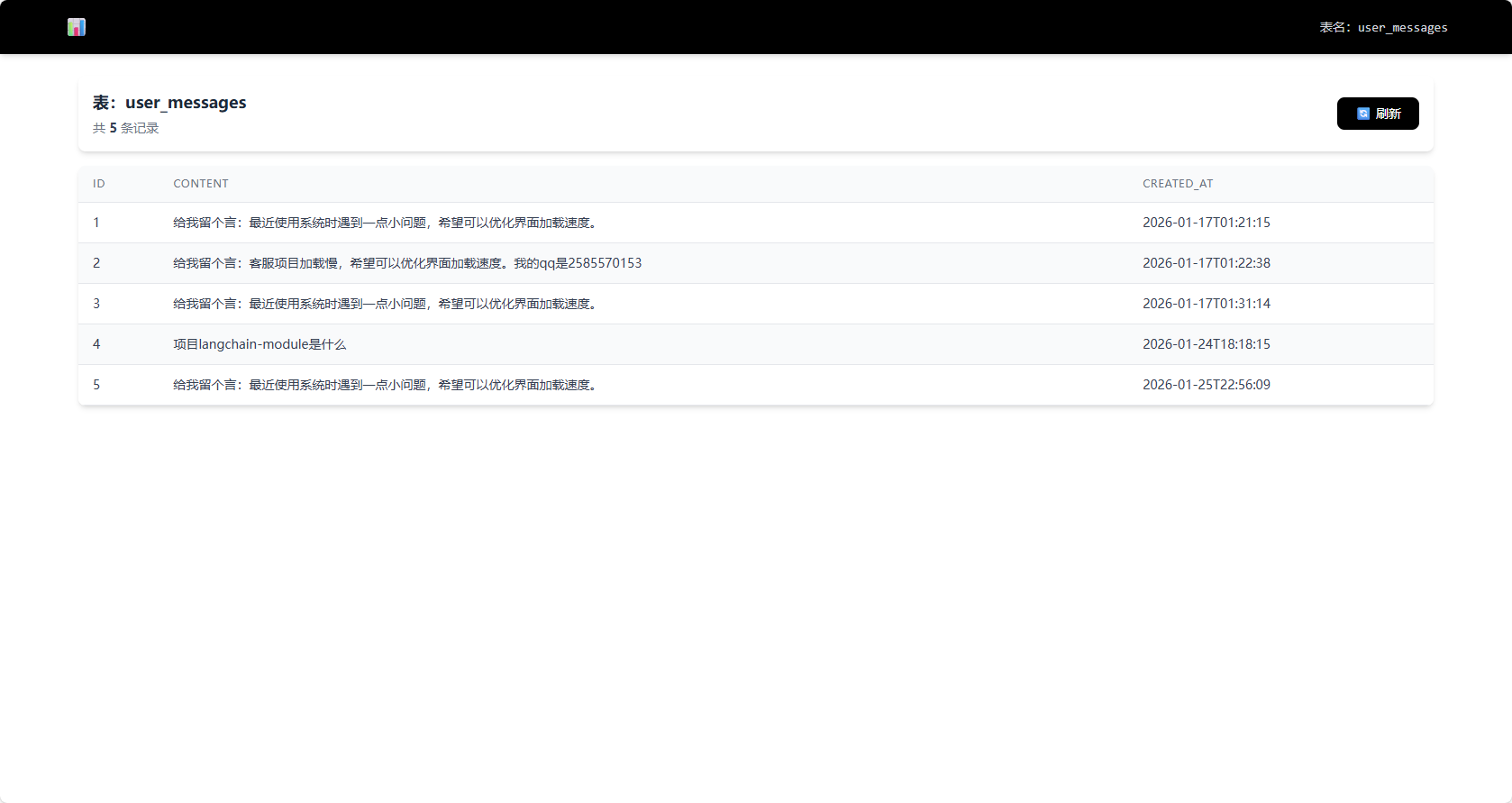
Task: Click the 共 5 条记录 record count
Action: [125, 128]
